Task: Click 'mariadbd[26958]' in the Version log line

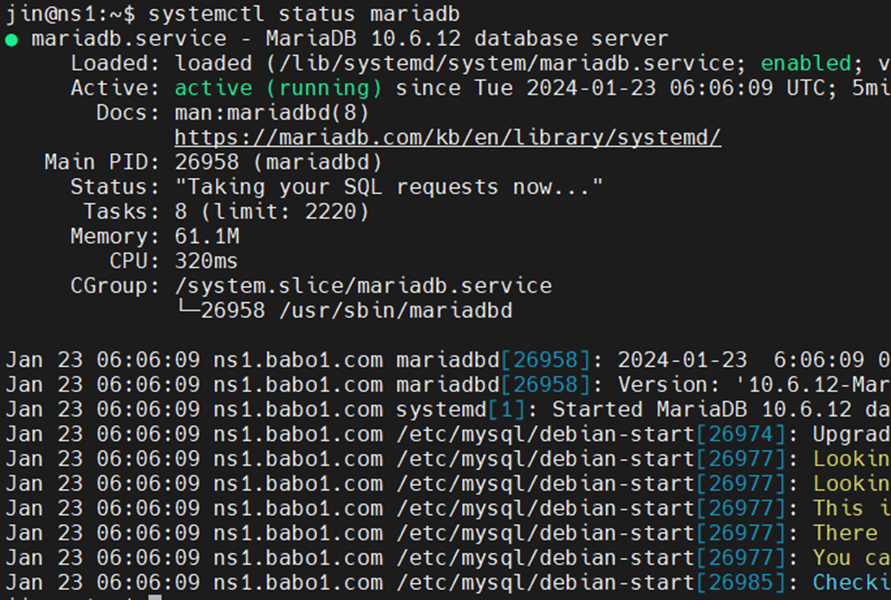Action: 493,385
